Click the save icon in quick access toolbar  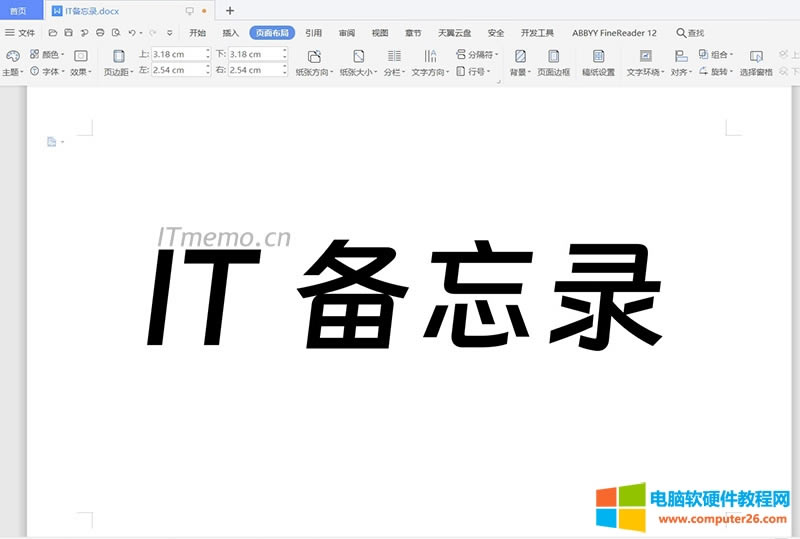coord(68,33)
